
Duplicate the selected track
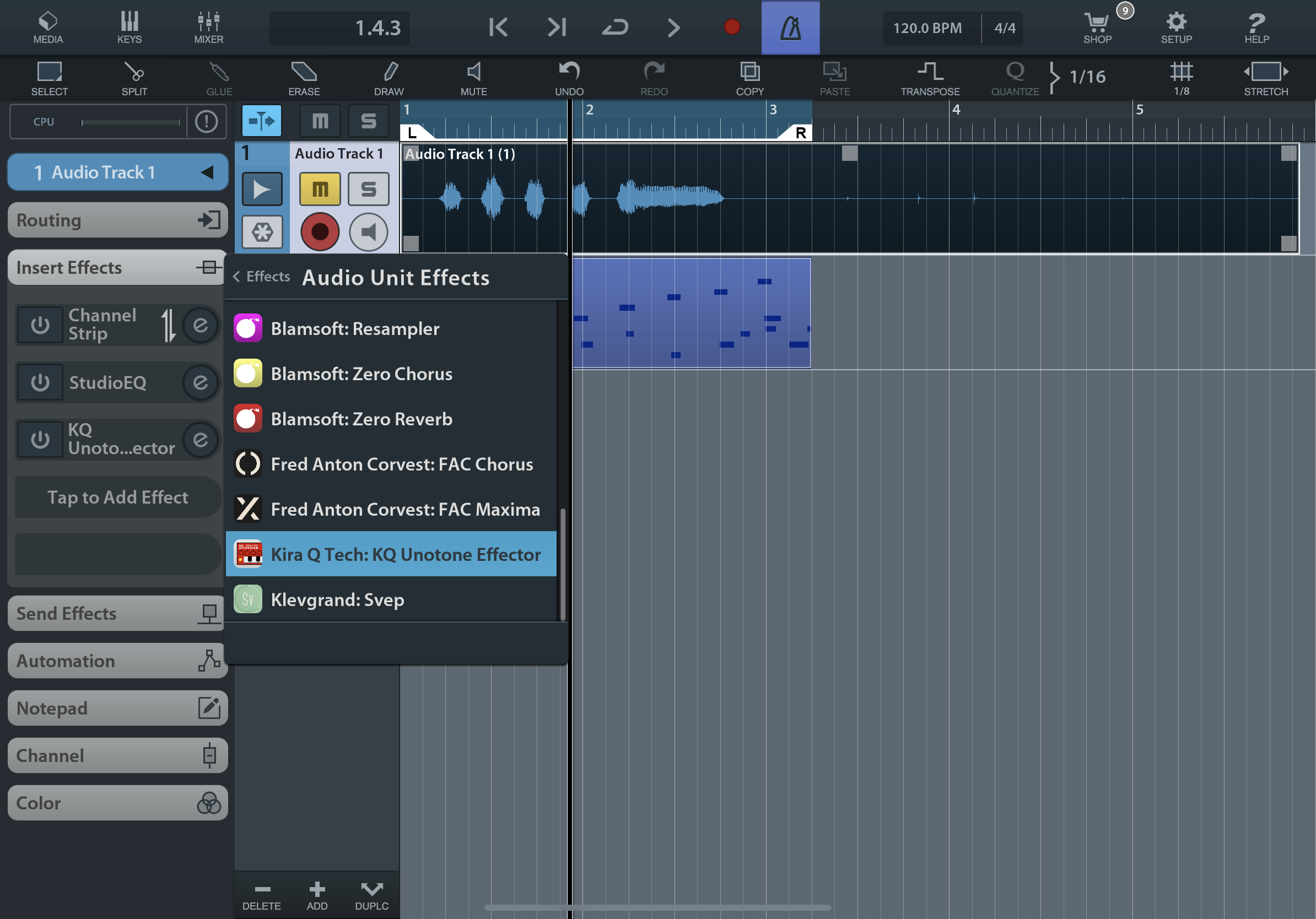(x=371, y=895)
